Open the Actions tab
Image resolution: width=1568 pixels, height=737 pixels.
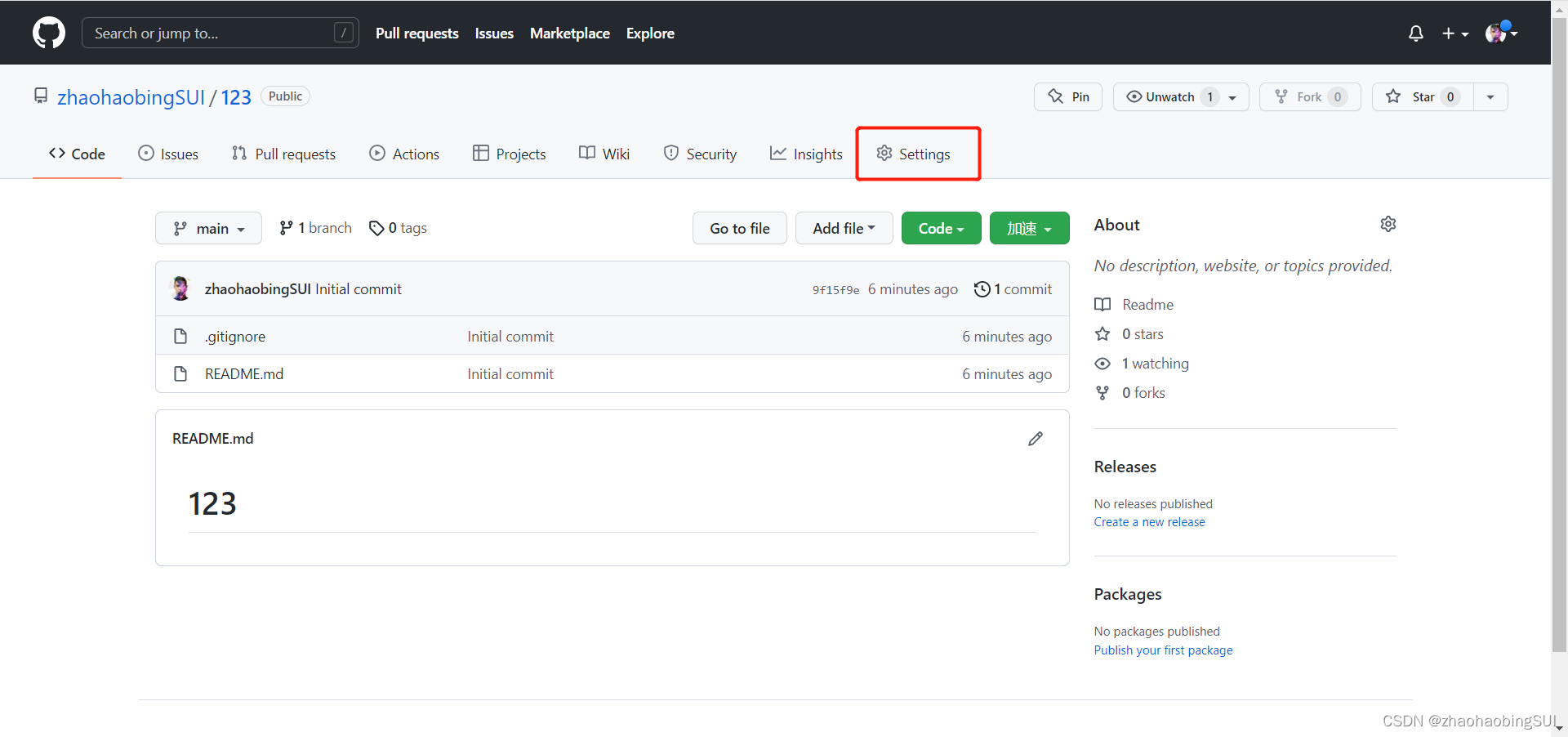(x=404, y=154)
